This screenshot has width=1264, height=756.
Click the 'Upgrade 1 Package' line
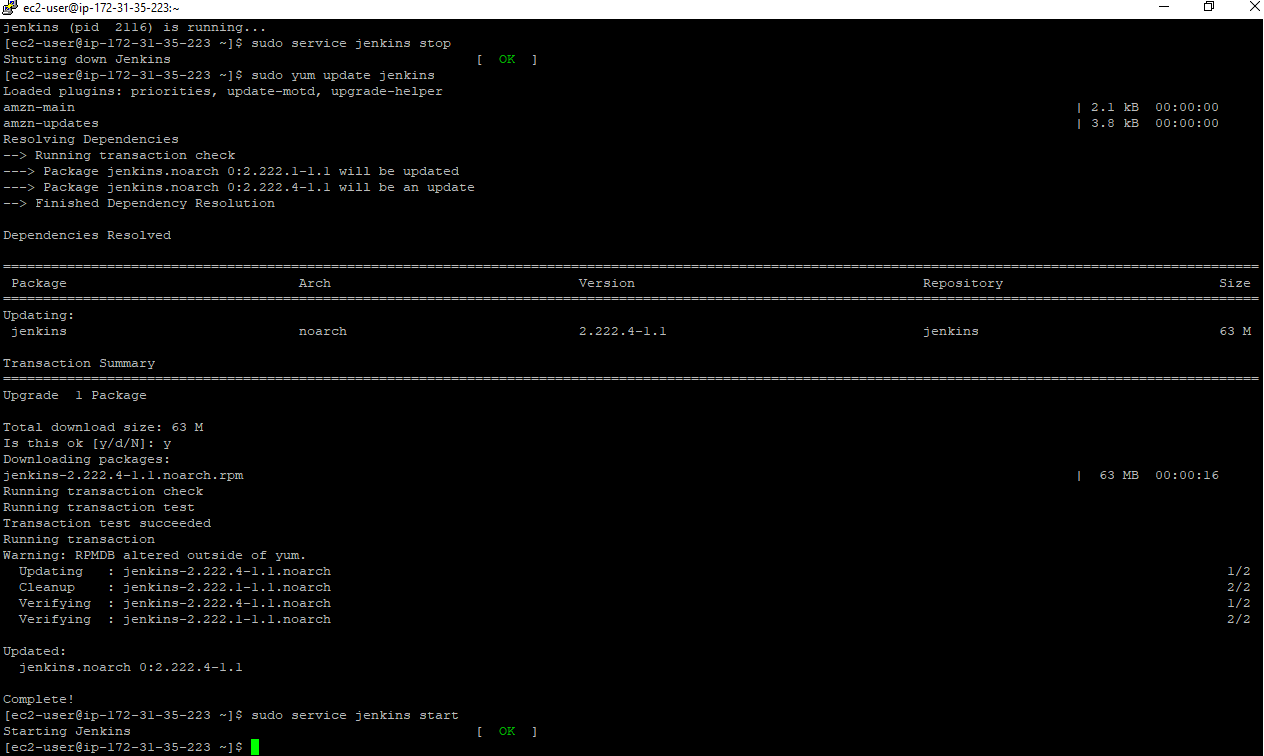(75, 396)
